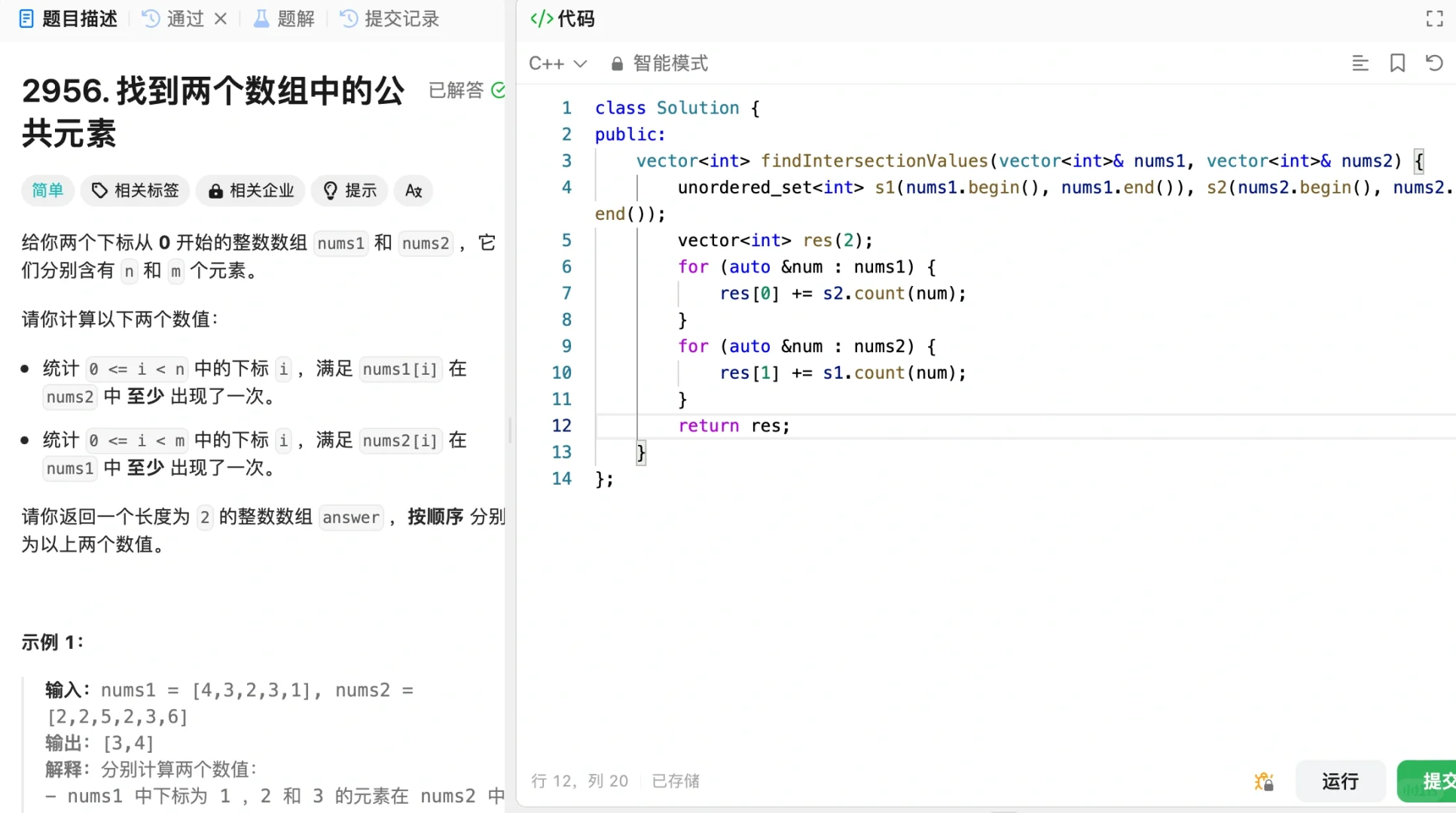This screenshot has height=813, width=1456.
Task: Reveal the 提示 hint
Action: point(350,190)
